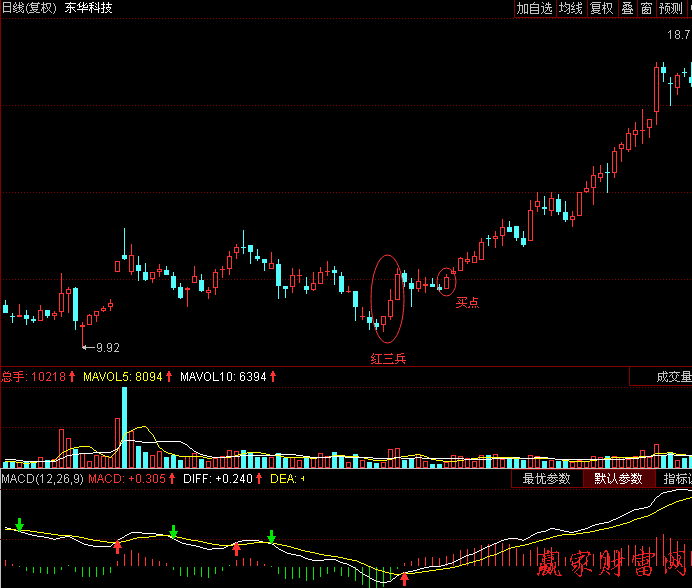The height and width of the screenshot is (588, 692).
Task: Select the 最优参数 tab
Action: pyautogui.click(x=546, y=479)
